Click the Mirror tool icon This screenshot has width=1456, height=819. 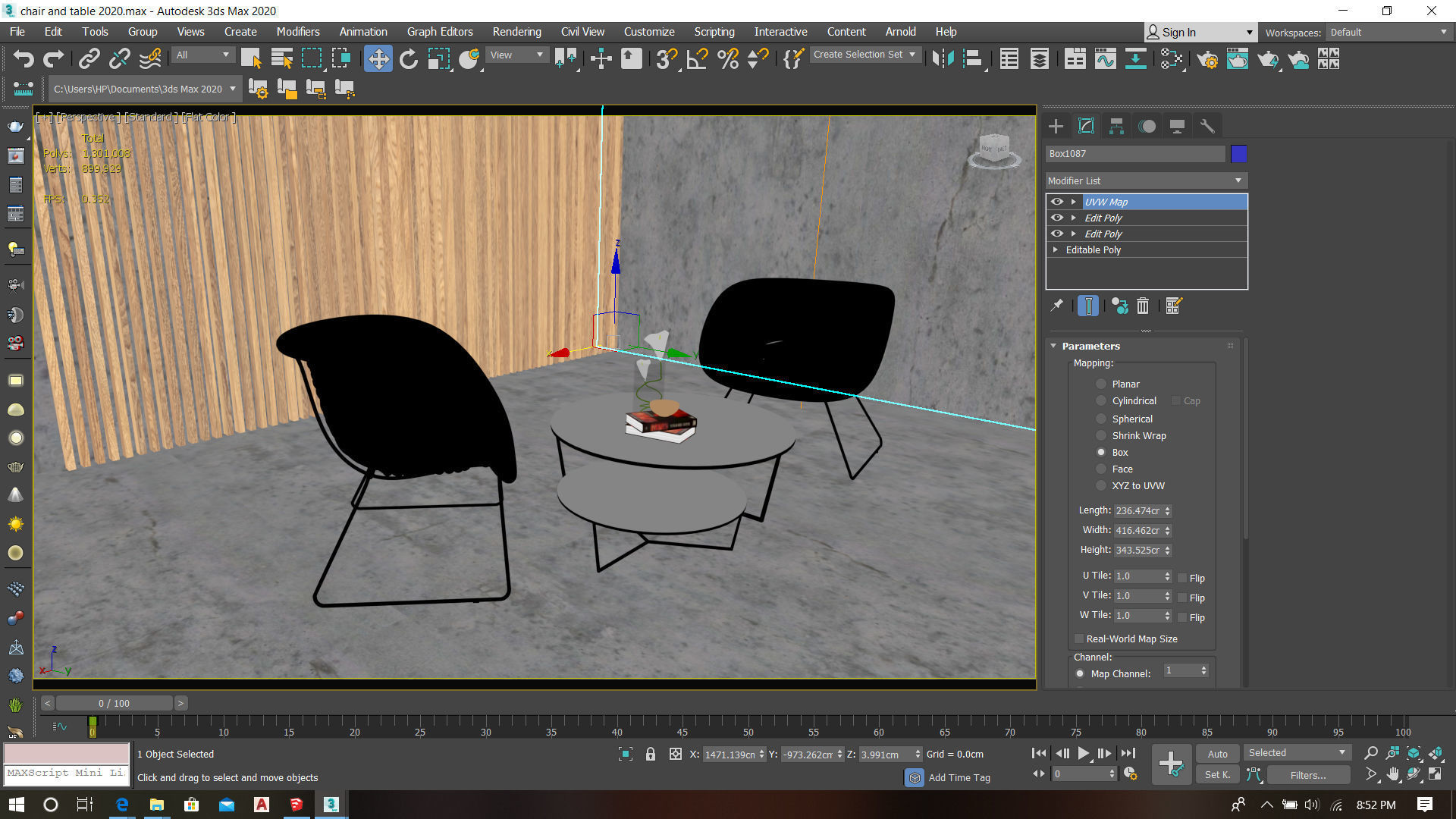pyautogui.click(x=943, y=58)
